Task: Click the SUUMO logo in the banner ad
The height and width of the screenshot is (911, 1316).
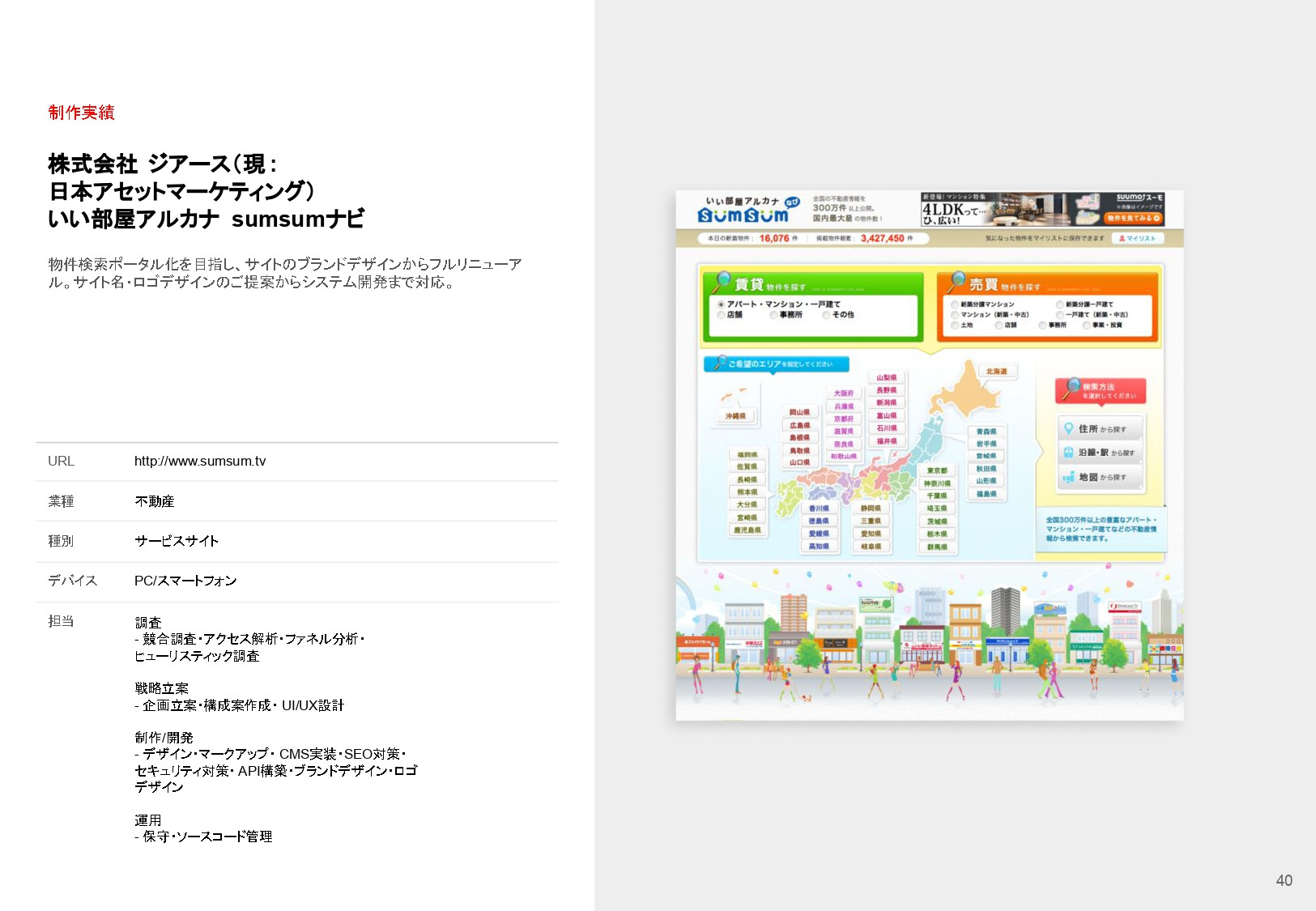Action: pos(1137,198)
